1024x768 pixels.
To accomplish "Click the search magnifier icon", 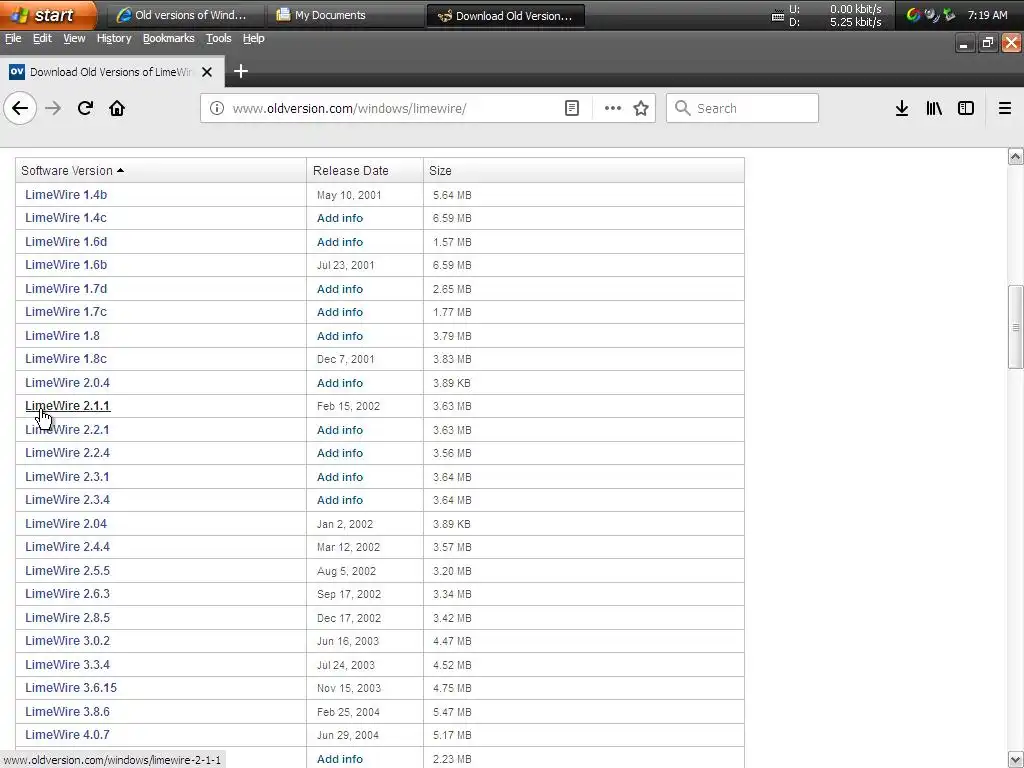I will (682, 108).
